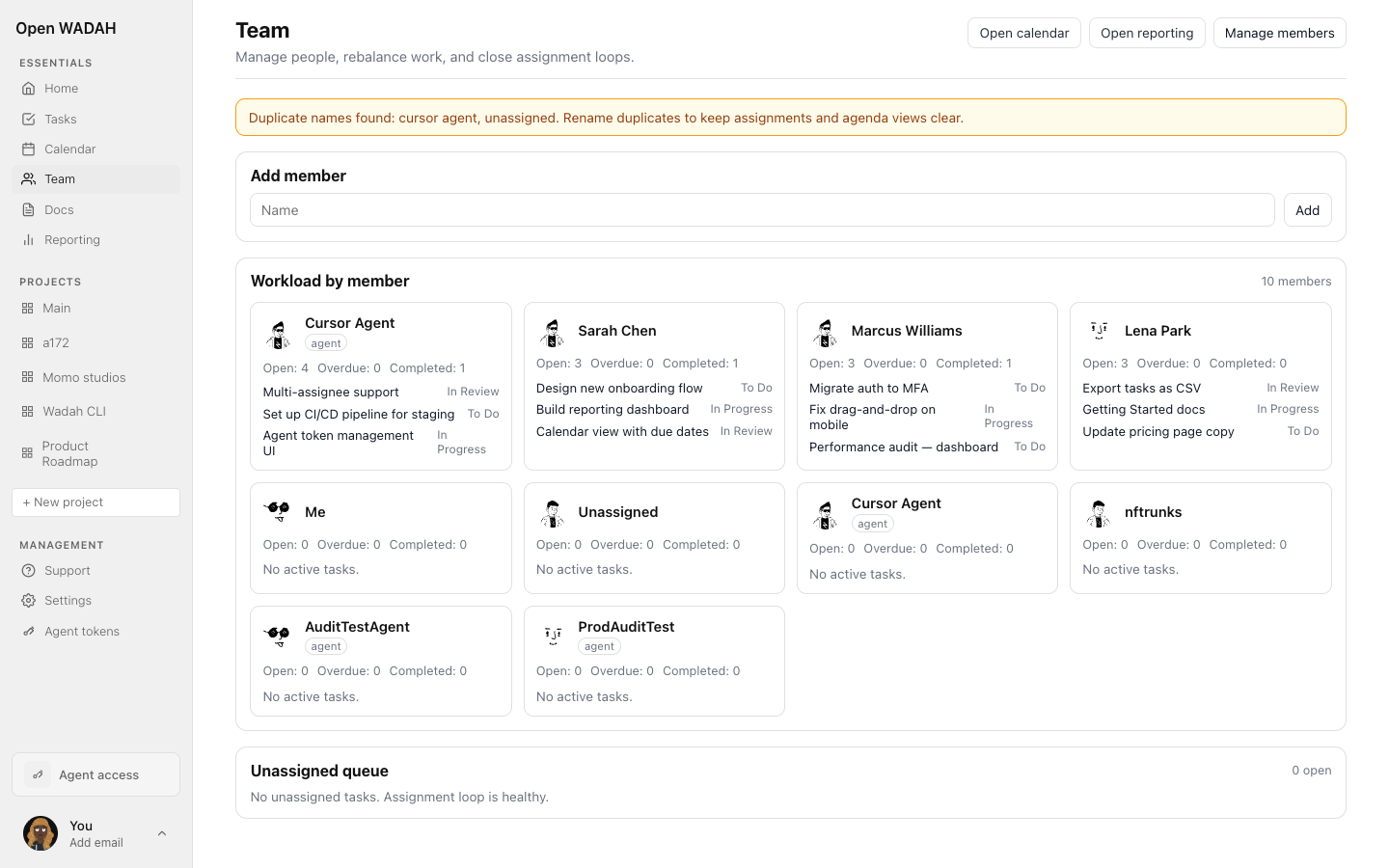Click the Manage members button

click(1279, 33)
